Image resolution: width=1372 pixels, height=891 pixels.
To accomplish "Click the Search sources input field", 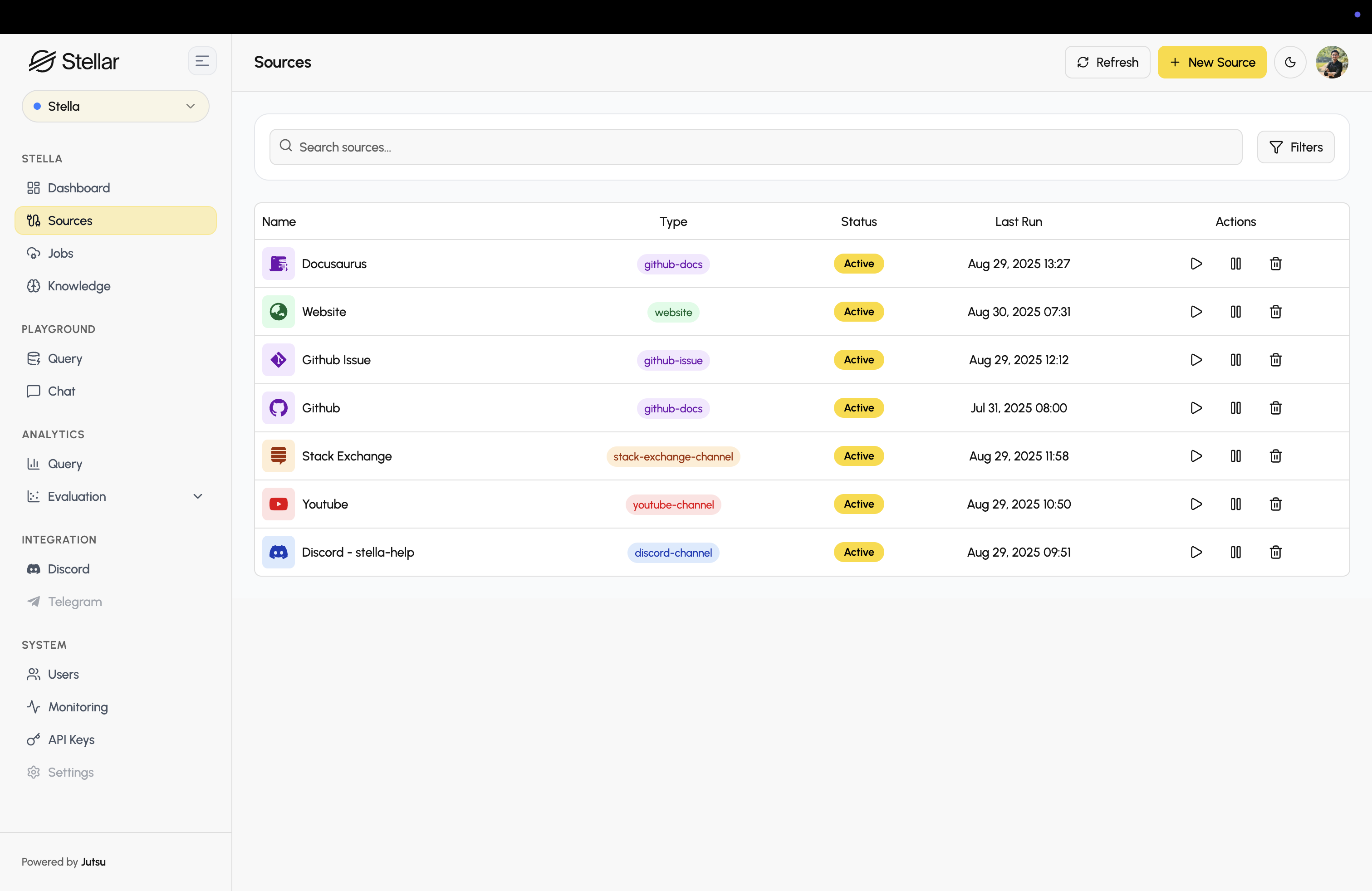I will pyautogui.click(x=755, y=147).
